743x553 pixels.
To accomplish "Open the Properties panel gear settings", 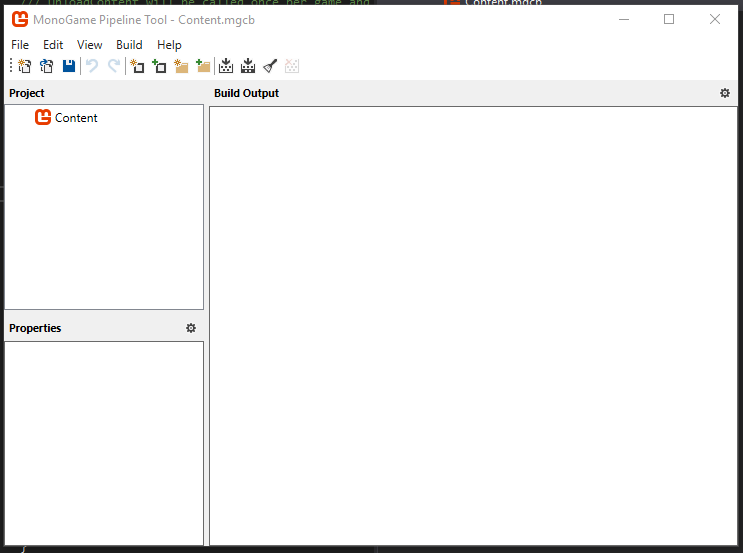I will pyautogui.click(x=191, y=328).
